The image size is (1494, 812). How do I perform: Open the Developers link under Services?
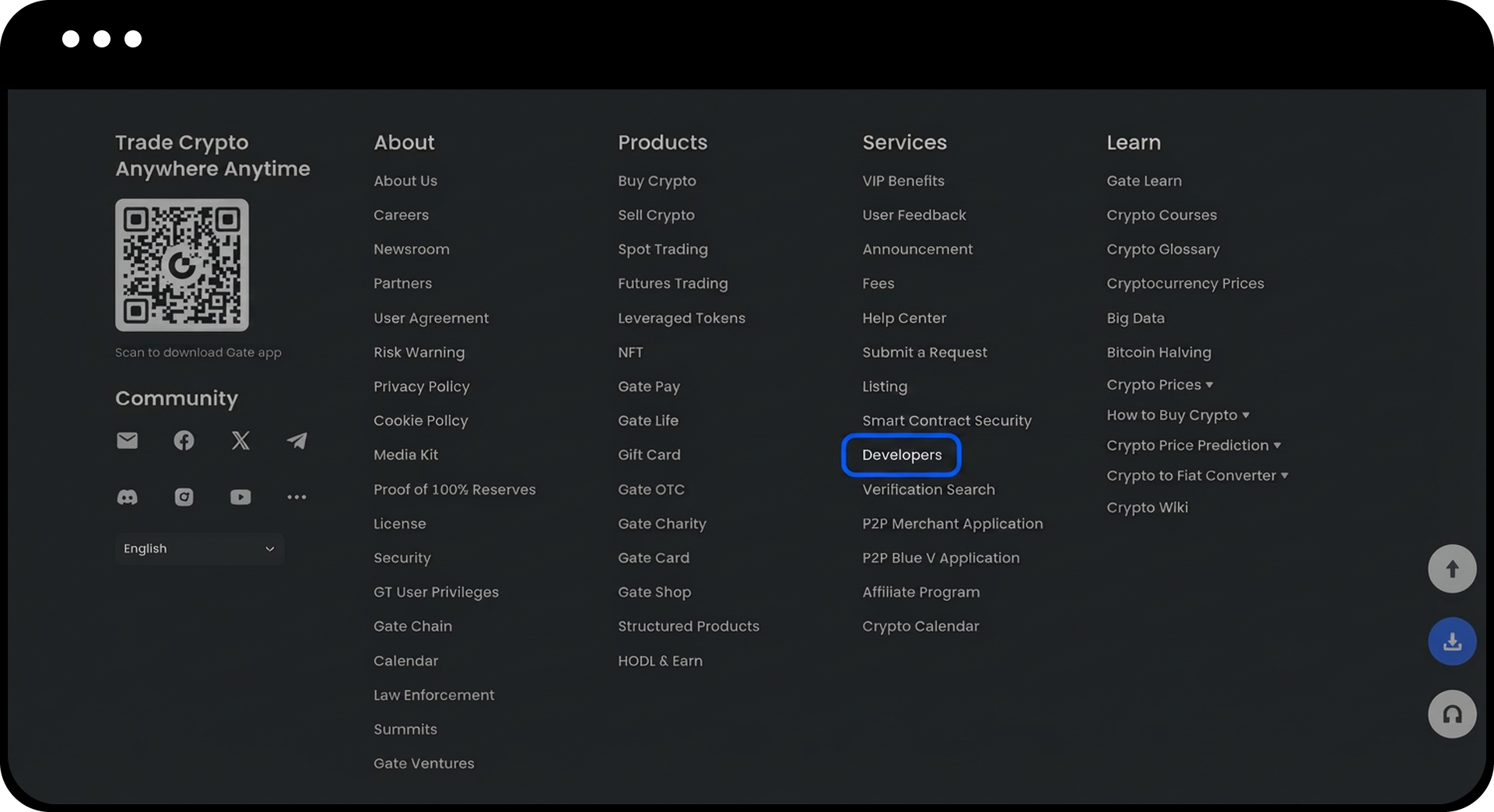[x=902, y=455]
